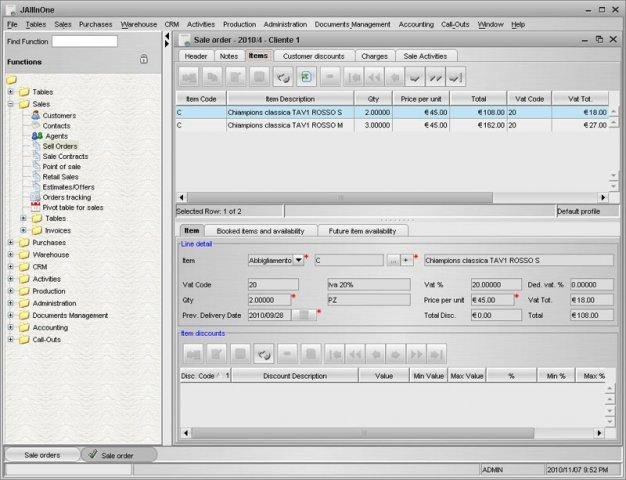
Task: Click the green export icon in items toolbar
Action: (307, 76)
